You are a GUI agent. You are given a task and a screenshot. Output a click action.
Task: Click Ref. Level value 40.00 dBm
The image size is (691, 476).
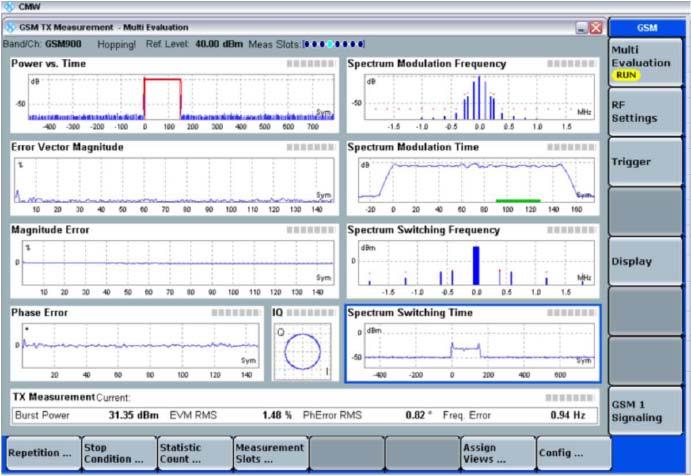[219, 45]
